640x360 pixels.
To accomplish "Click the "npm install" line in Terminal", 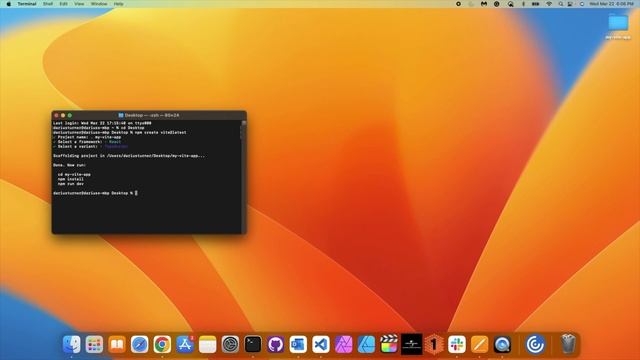I will (x=70, y=179).
